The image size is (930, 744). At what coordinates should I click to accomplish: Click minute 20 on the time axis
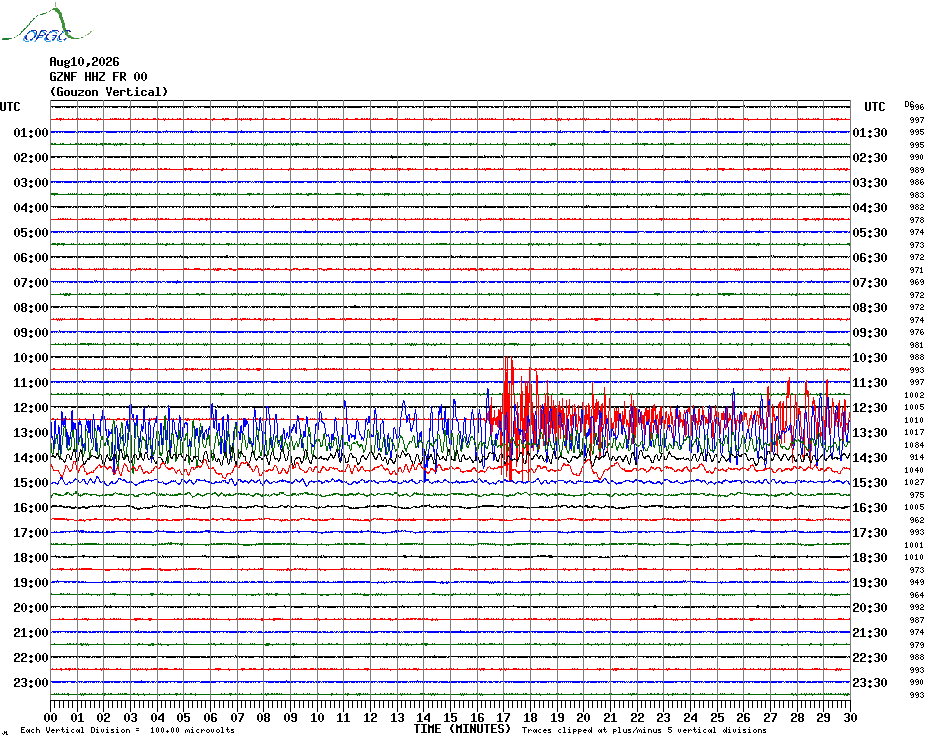584,717
